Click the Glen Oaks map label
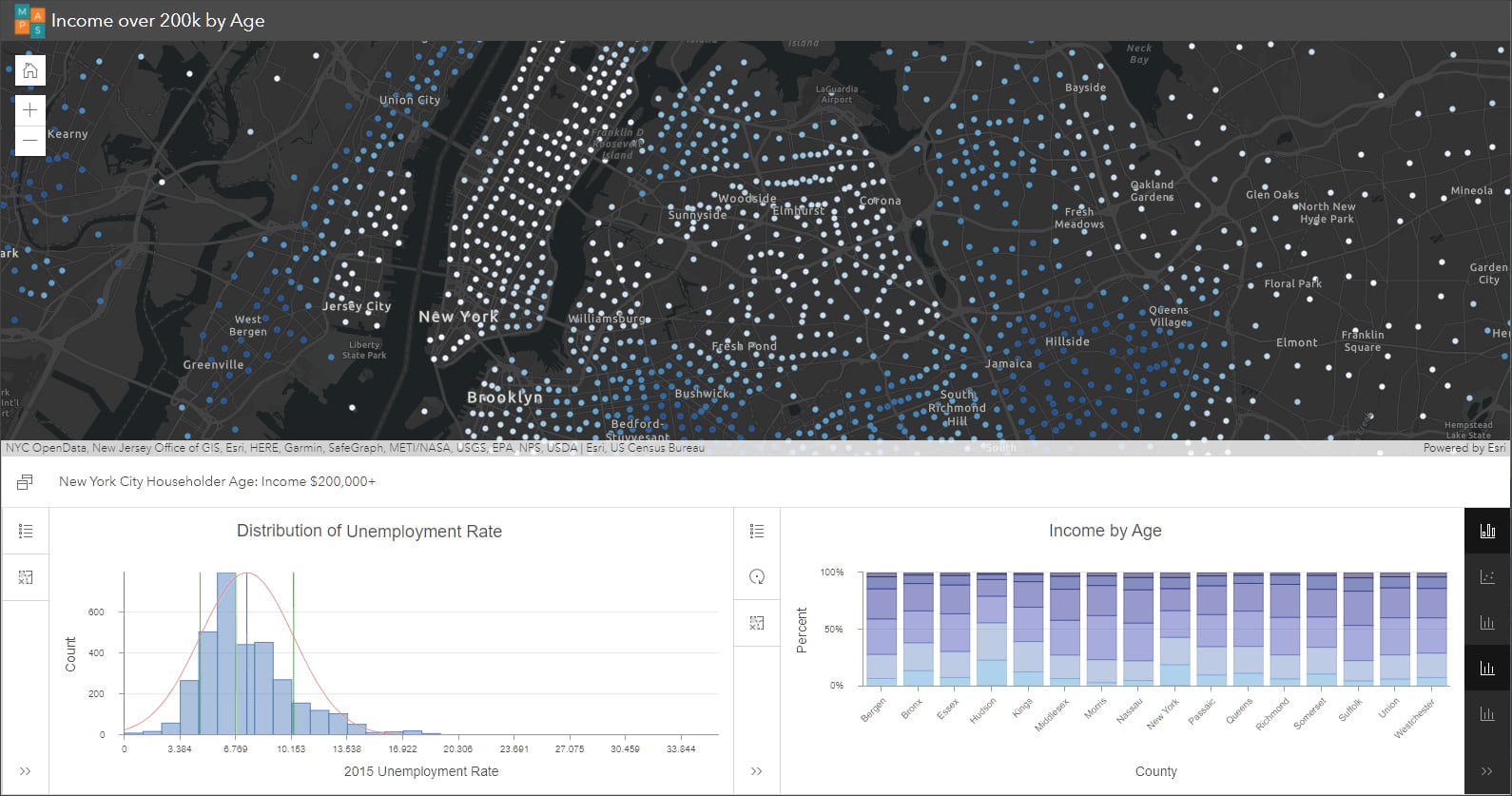Image resolution: width=1512 pixels, height=796 pixels. (1272, 195)
